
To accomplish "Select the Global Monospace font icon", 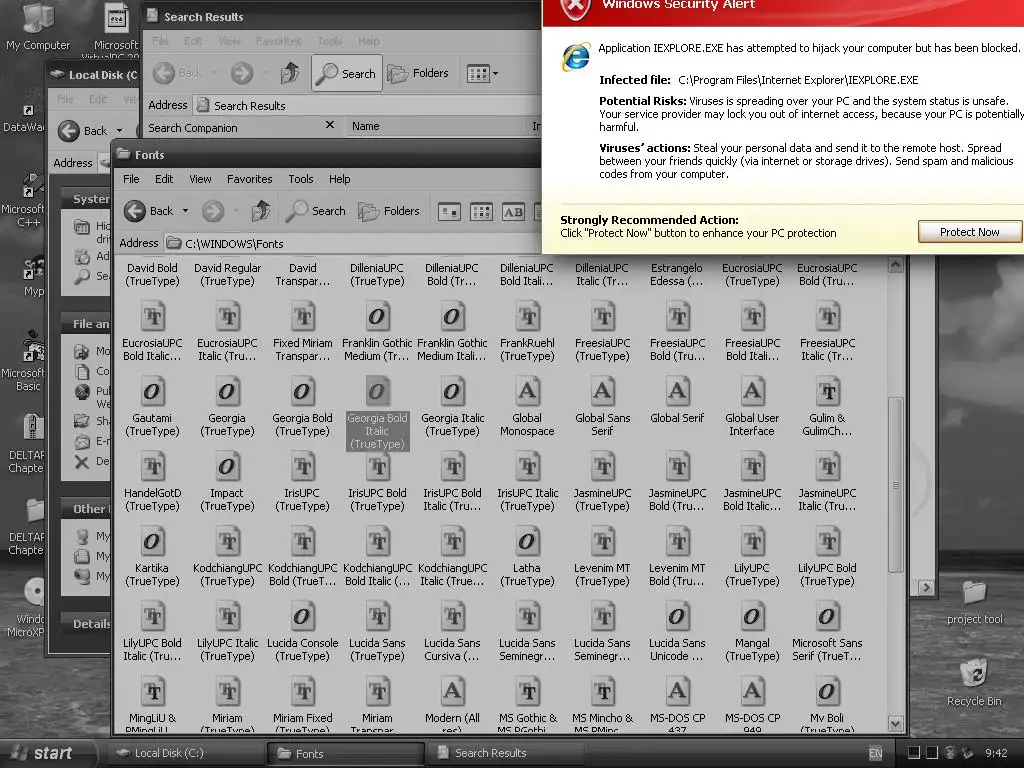I will pyautogui.click(x=527, y=391).
